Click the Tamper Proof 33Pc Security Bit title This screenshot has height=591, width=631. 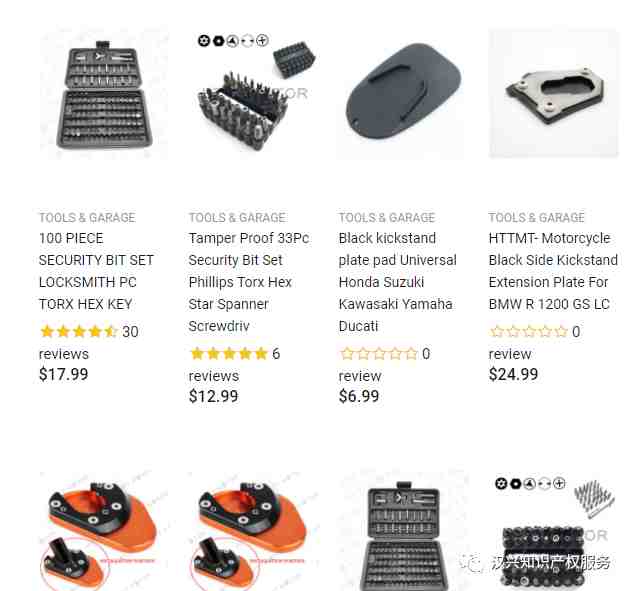coord(249,282)
